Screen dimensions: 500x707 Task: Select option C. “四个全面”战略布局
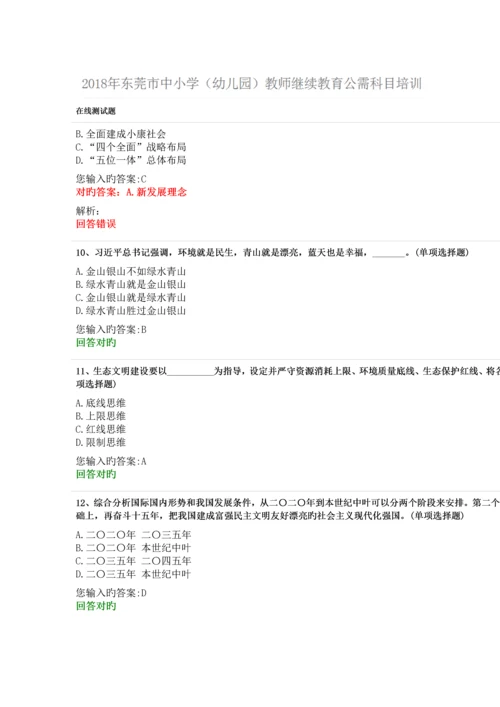131,147
